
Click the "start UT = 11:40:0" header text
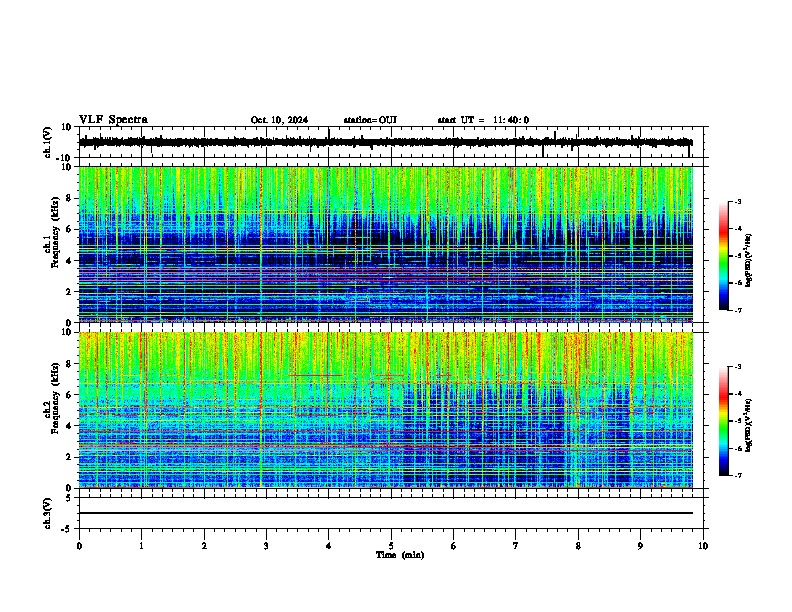pos(483,120)
